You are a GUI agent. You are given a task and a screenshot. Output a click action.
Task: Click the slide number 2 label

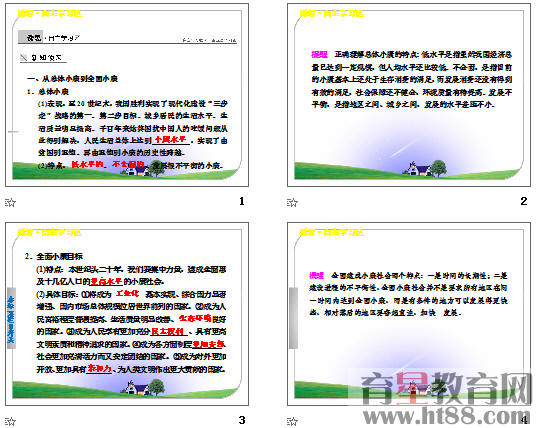pos(524,201)
